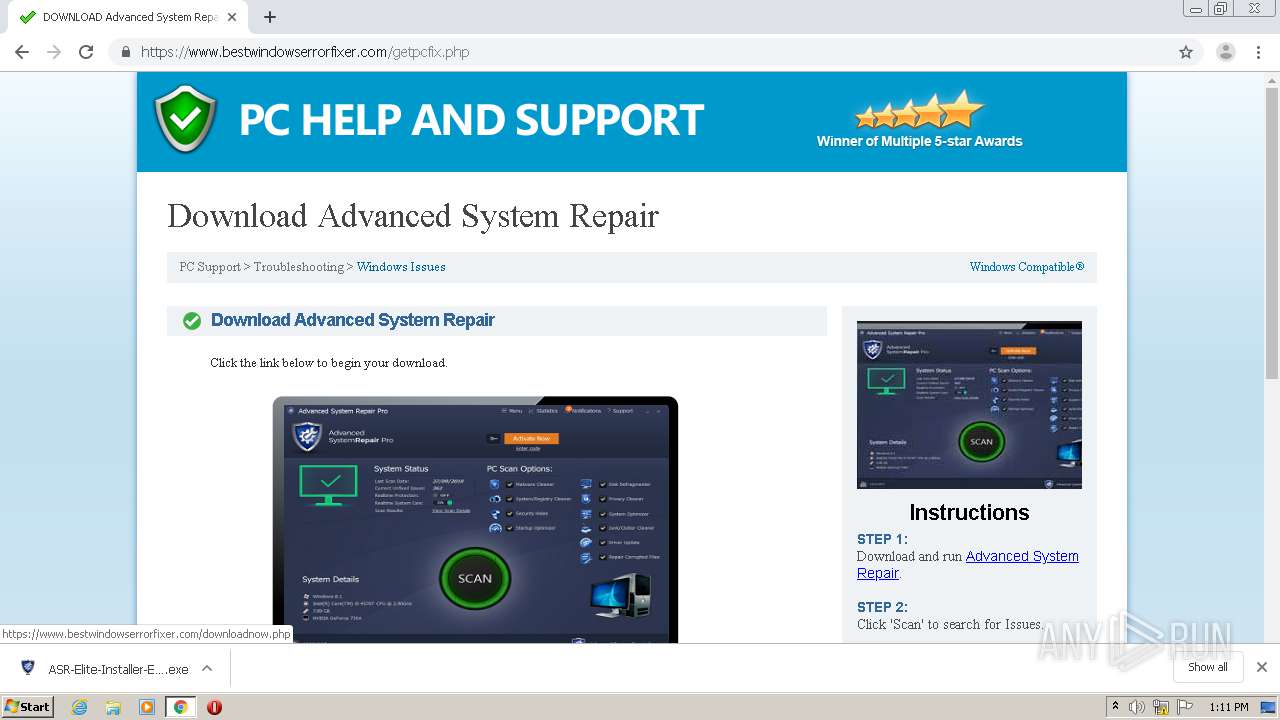
Task: Open the Advanced System Repair link in Step 1
Action: point(968,565)
